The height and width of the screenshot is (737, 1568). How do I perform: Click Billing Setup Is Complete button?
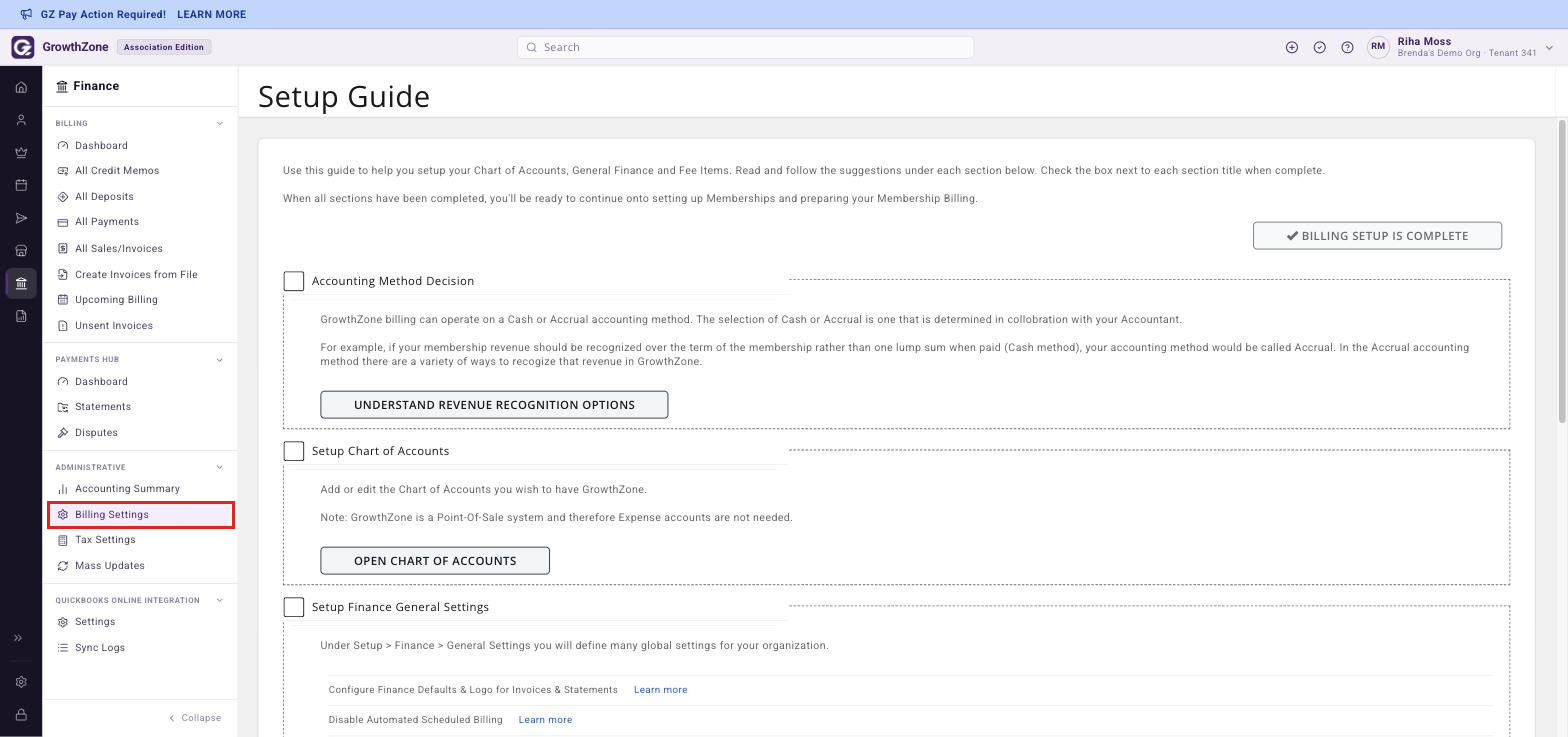(1377, 236)
